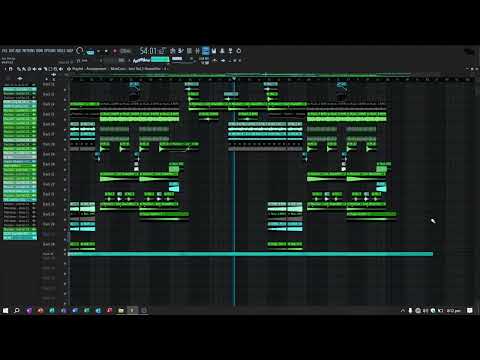Viewport: 480px width, 360px height.
Task: Open the TOOLS menu
Action: 61,51
